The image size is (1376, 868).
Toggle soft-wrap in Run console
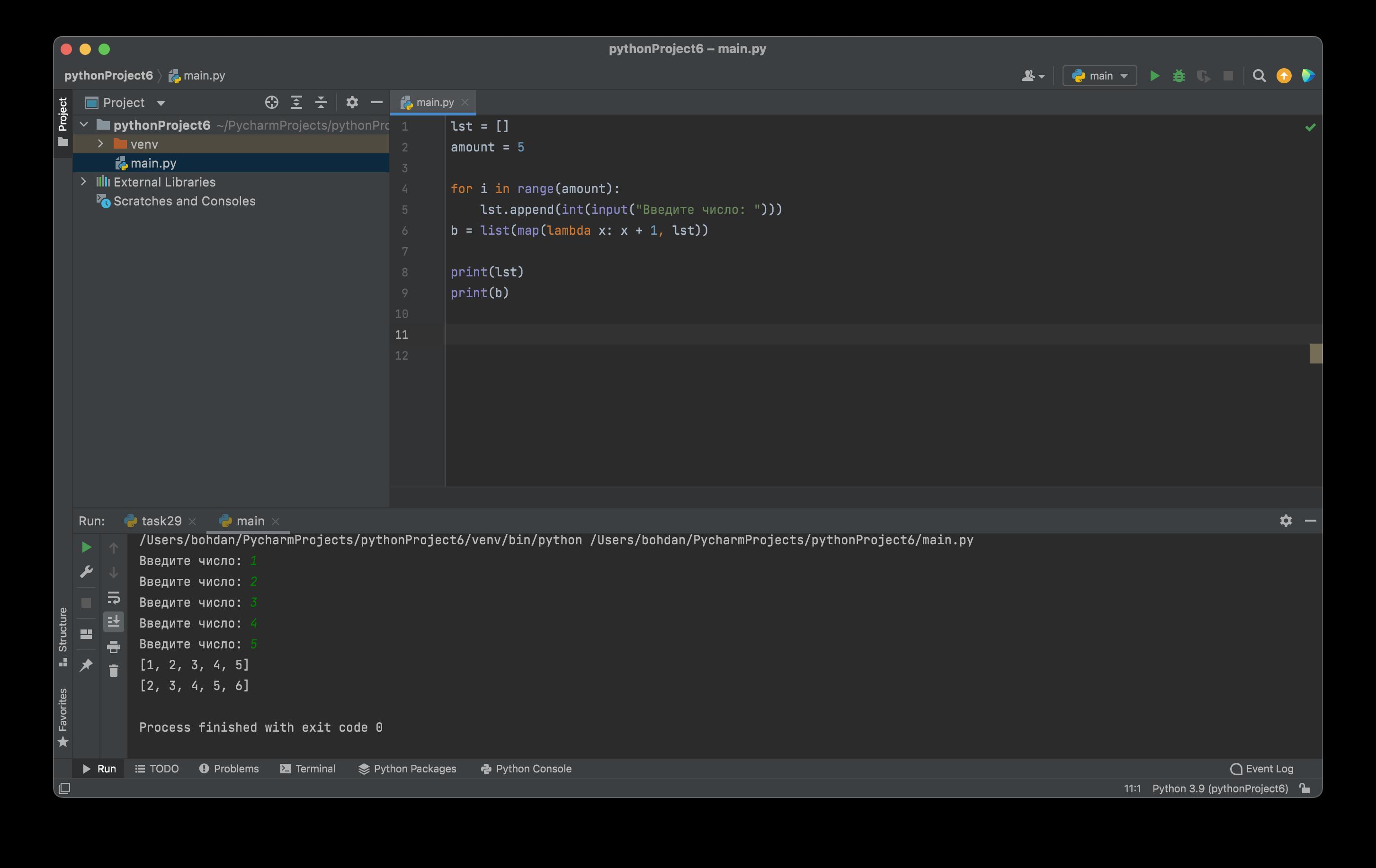pos(114,597)
